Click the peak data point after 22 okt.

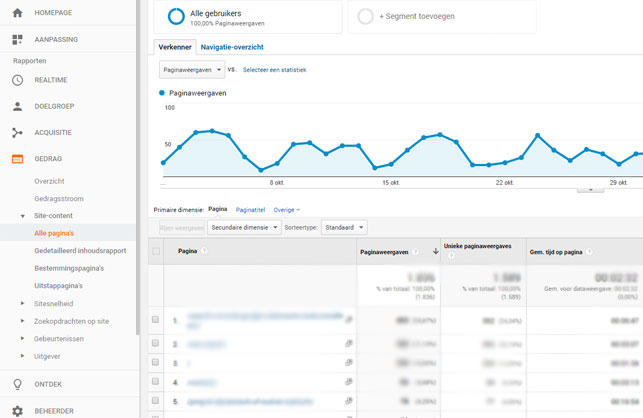coord(538,135)
